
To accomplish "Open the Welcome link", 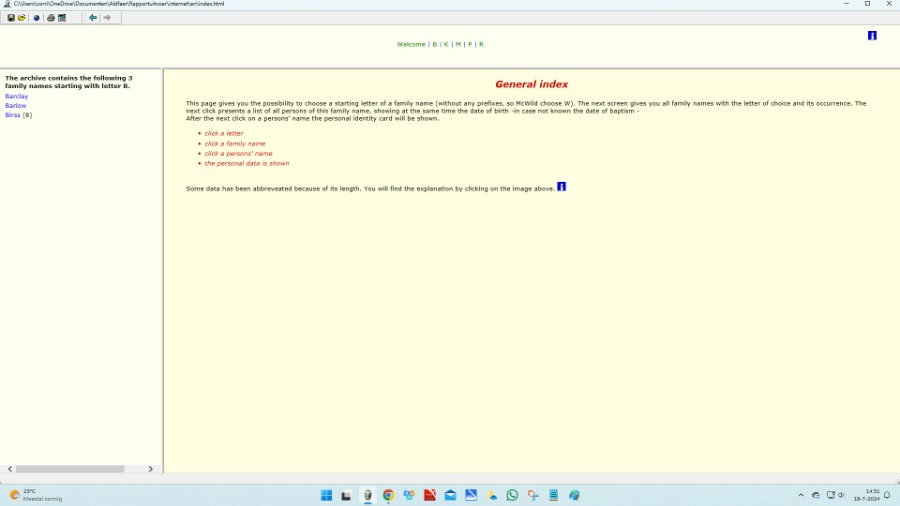I will pyautogui.click(x=410, y=44).
